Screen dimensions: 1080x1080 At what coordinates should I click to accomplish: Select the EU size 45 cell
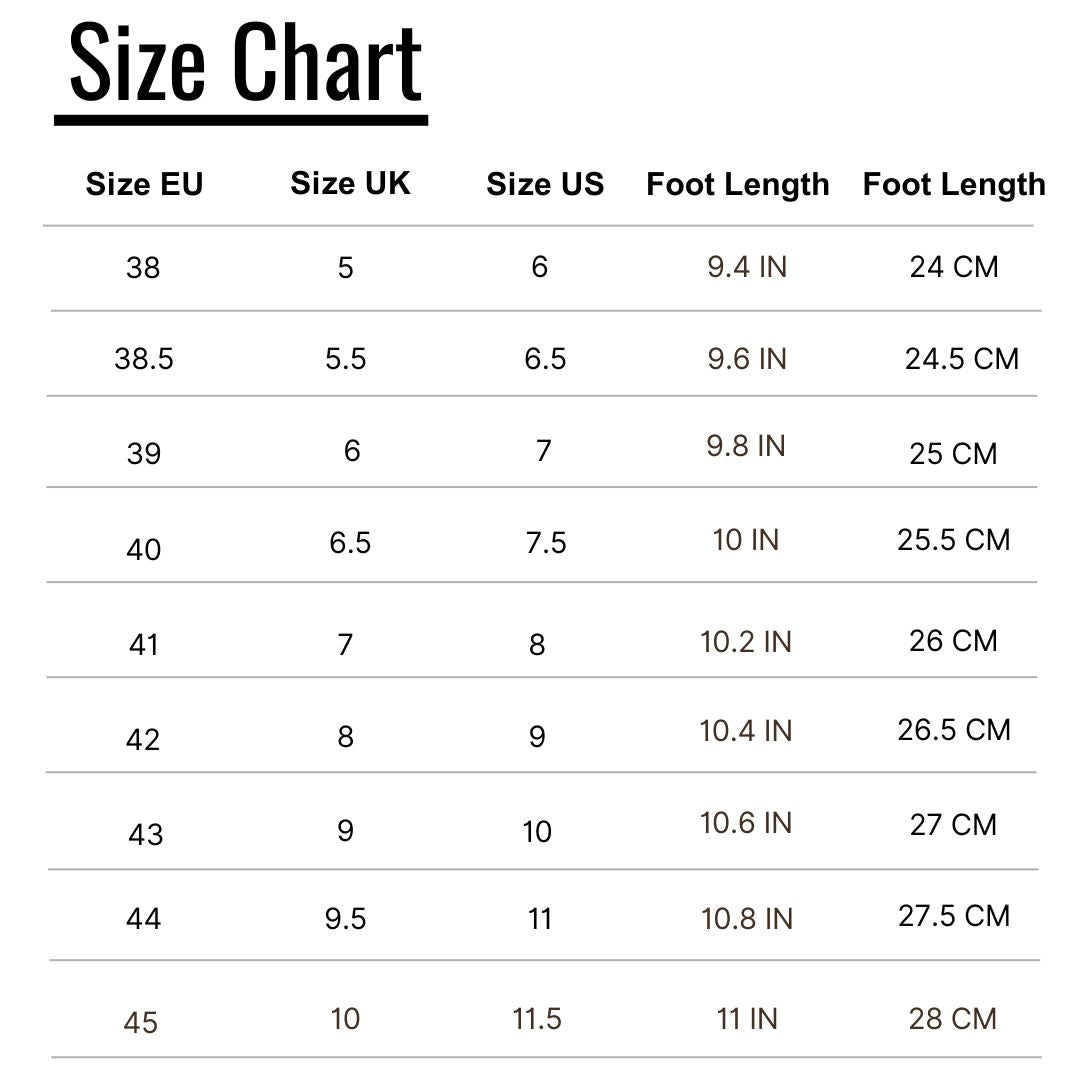(141, 1022)
